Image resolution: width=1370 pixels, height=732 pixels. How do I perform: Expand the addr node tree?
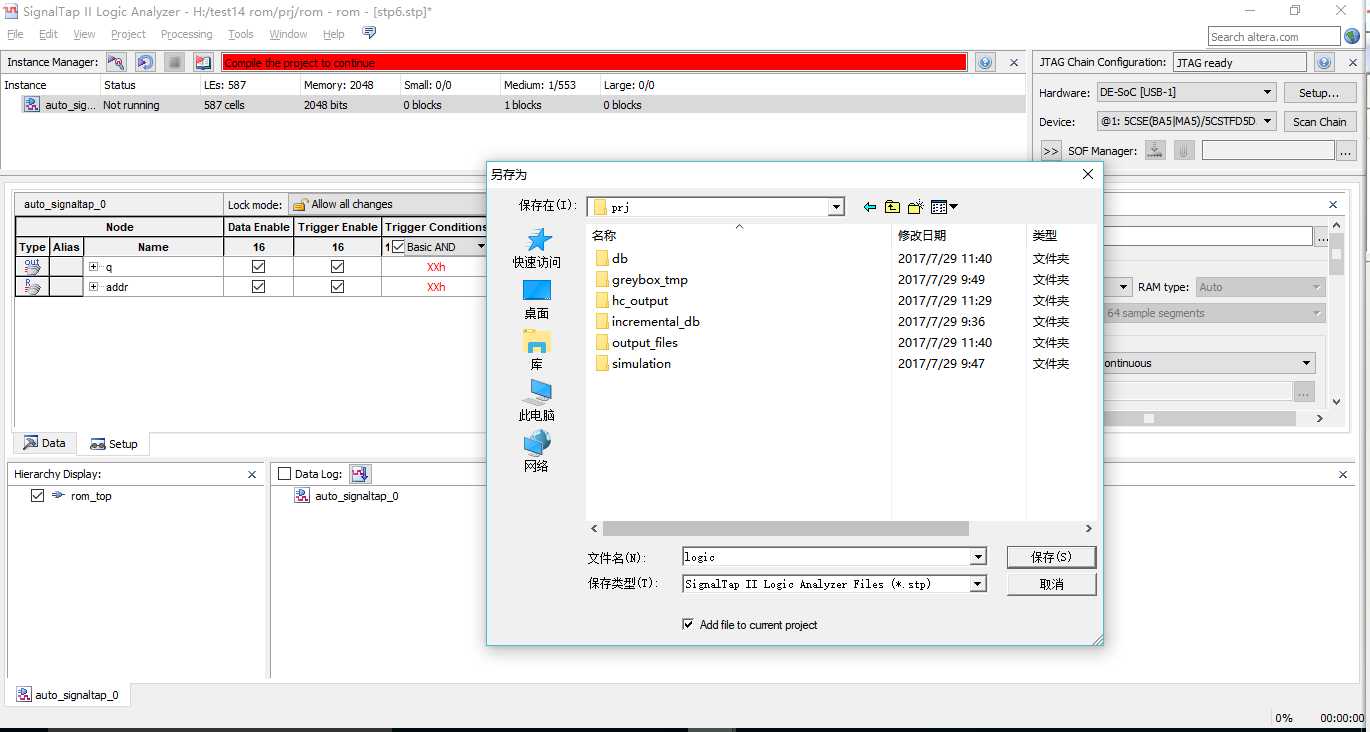[x=93, y=287]
